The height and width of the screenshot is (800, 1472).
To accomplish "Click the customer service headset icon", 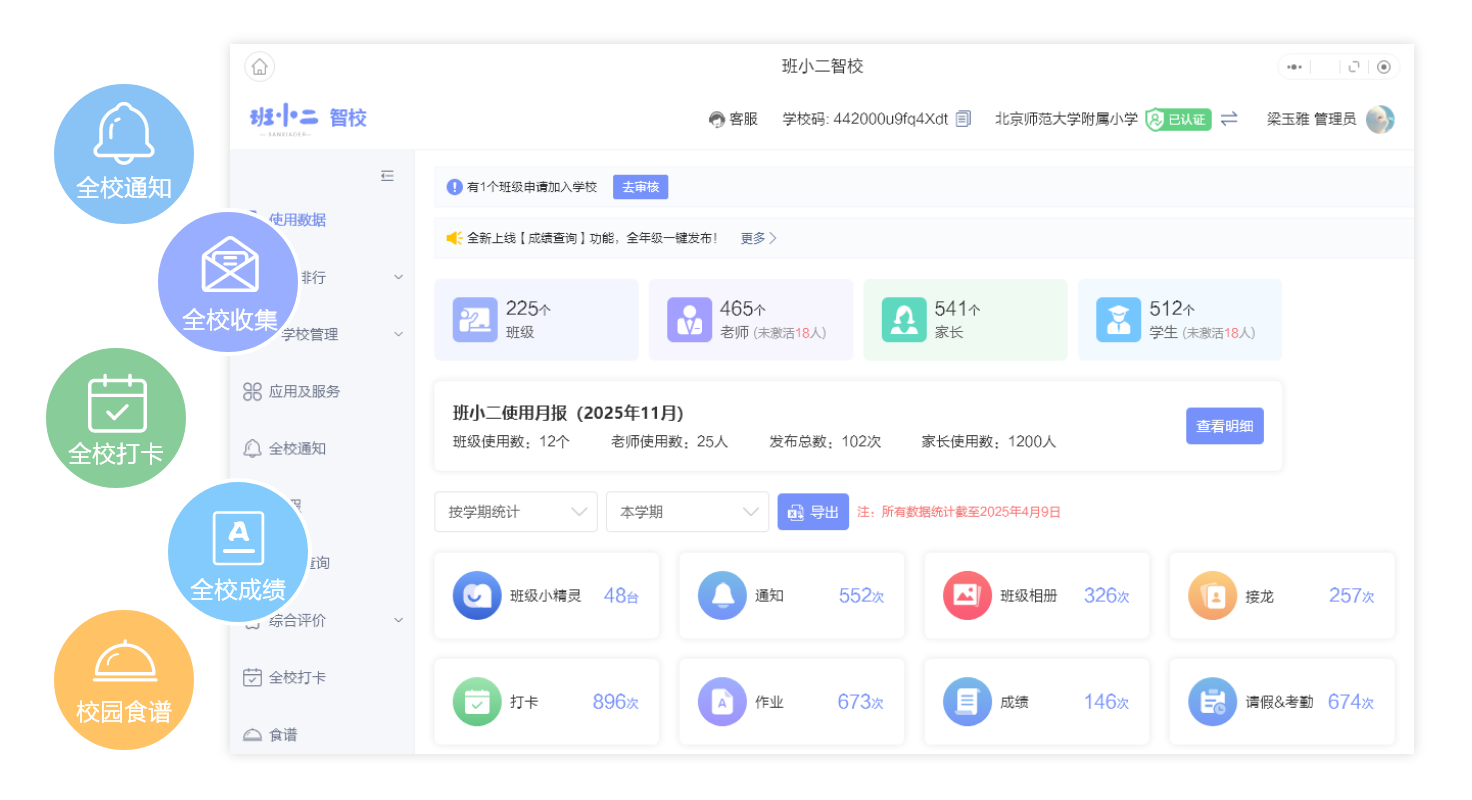I will (716, 119).
